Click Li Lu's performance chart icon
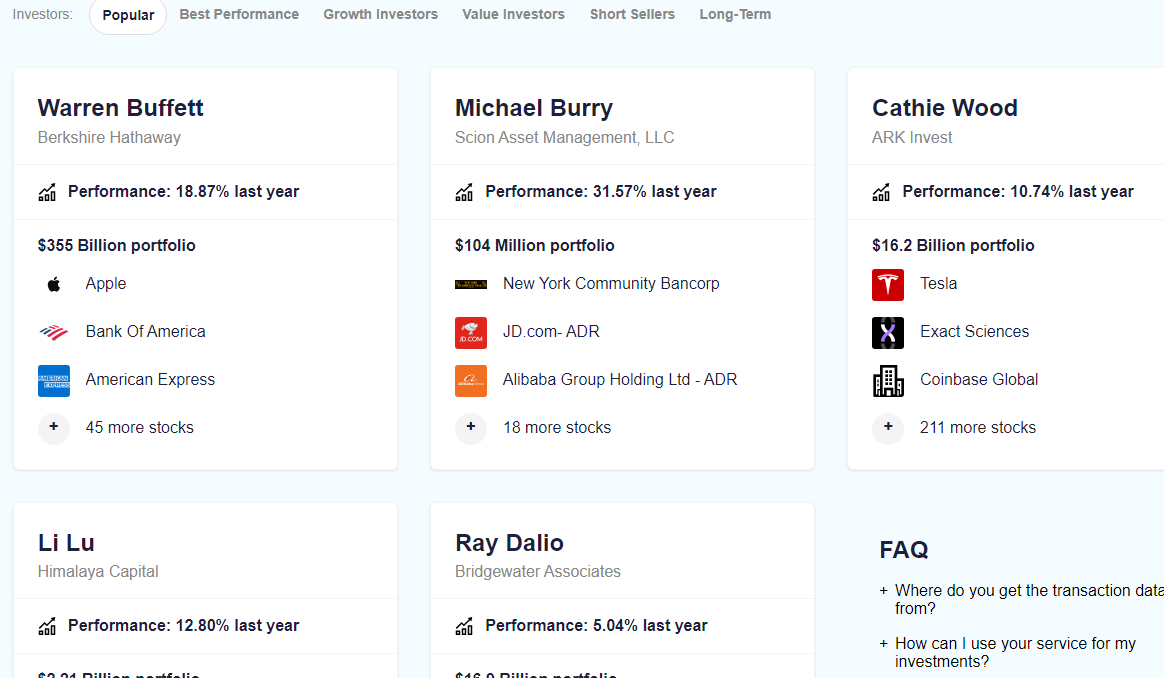The width and height of the screenshot is (1164, 678). (x=47, y=626)
